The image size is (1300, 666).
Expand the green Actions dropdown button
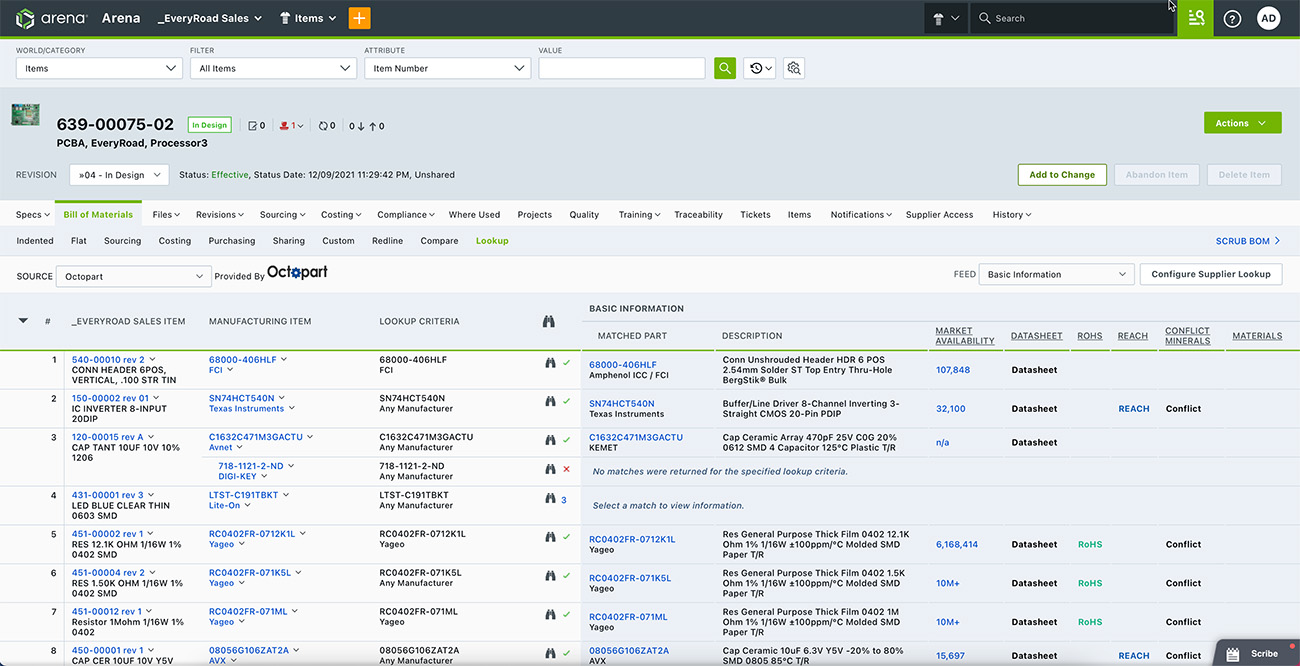(1242, 123)
